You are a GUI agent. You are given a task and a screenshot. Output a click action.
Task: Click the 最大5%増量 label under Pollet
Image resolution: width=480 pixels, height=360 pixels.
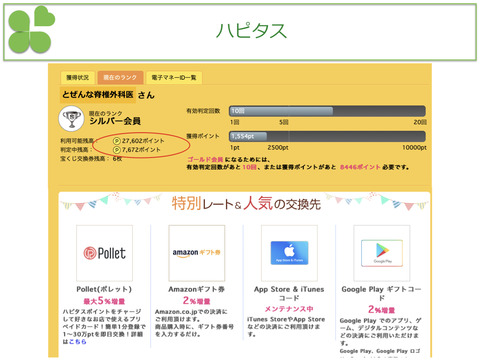click(104, 301)
